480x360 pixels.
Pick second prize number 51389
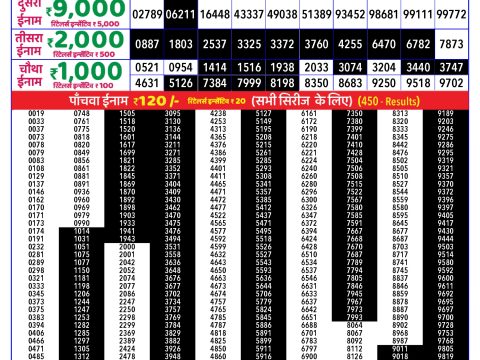click(316, 14)
